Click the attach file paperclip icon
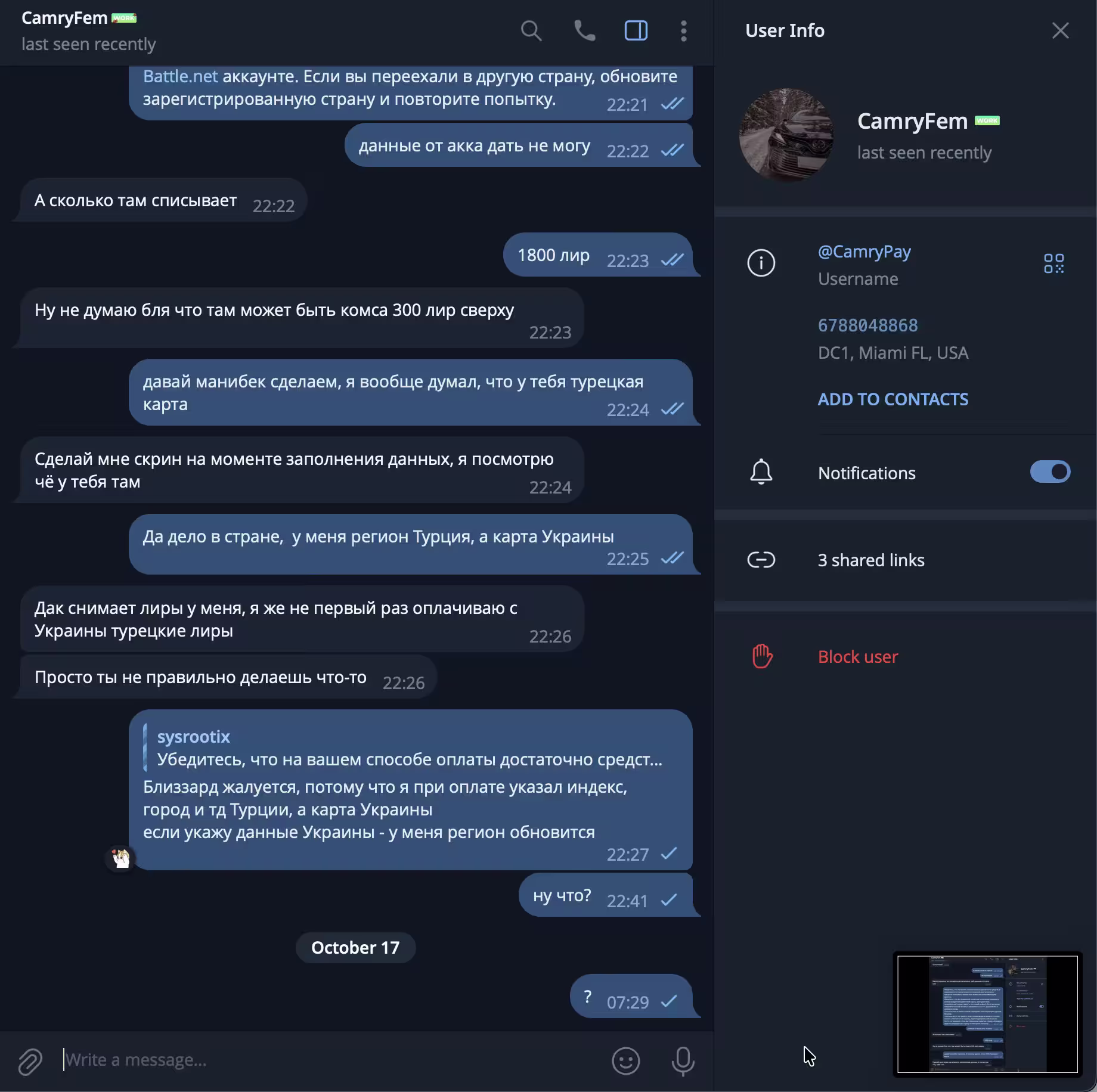 tap(30, 1061)
